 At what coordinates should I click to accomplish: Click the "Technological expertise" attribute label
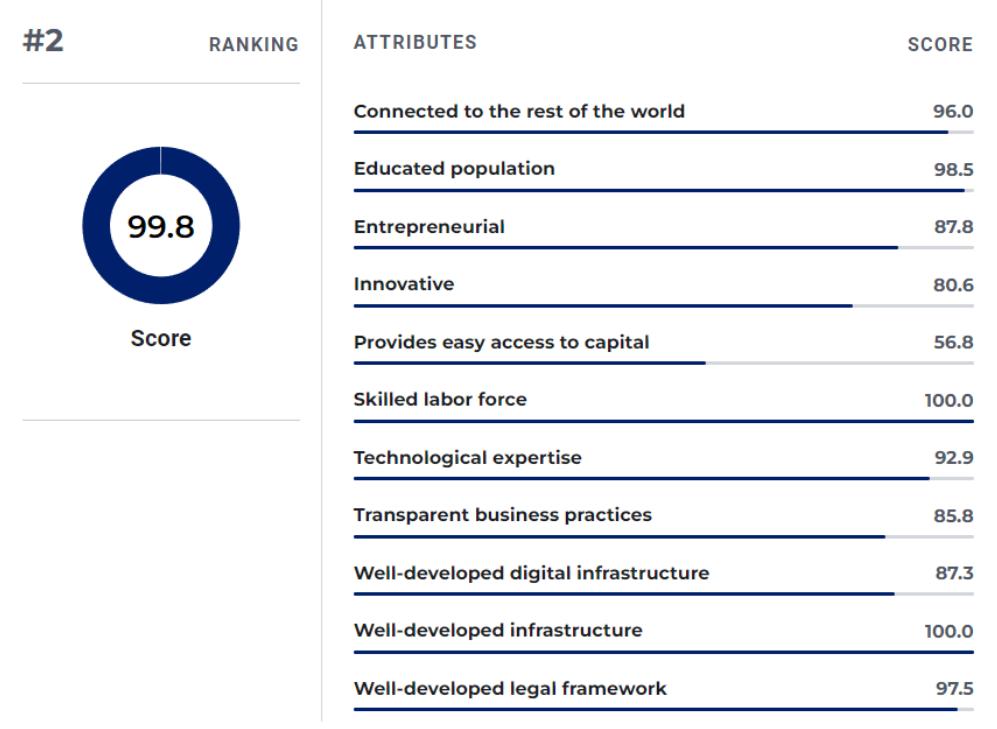point(467,458)
